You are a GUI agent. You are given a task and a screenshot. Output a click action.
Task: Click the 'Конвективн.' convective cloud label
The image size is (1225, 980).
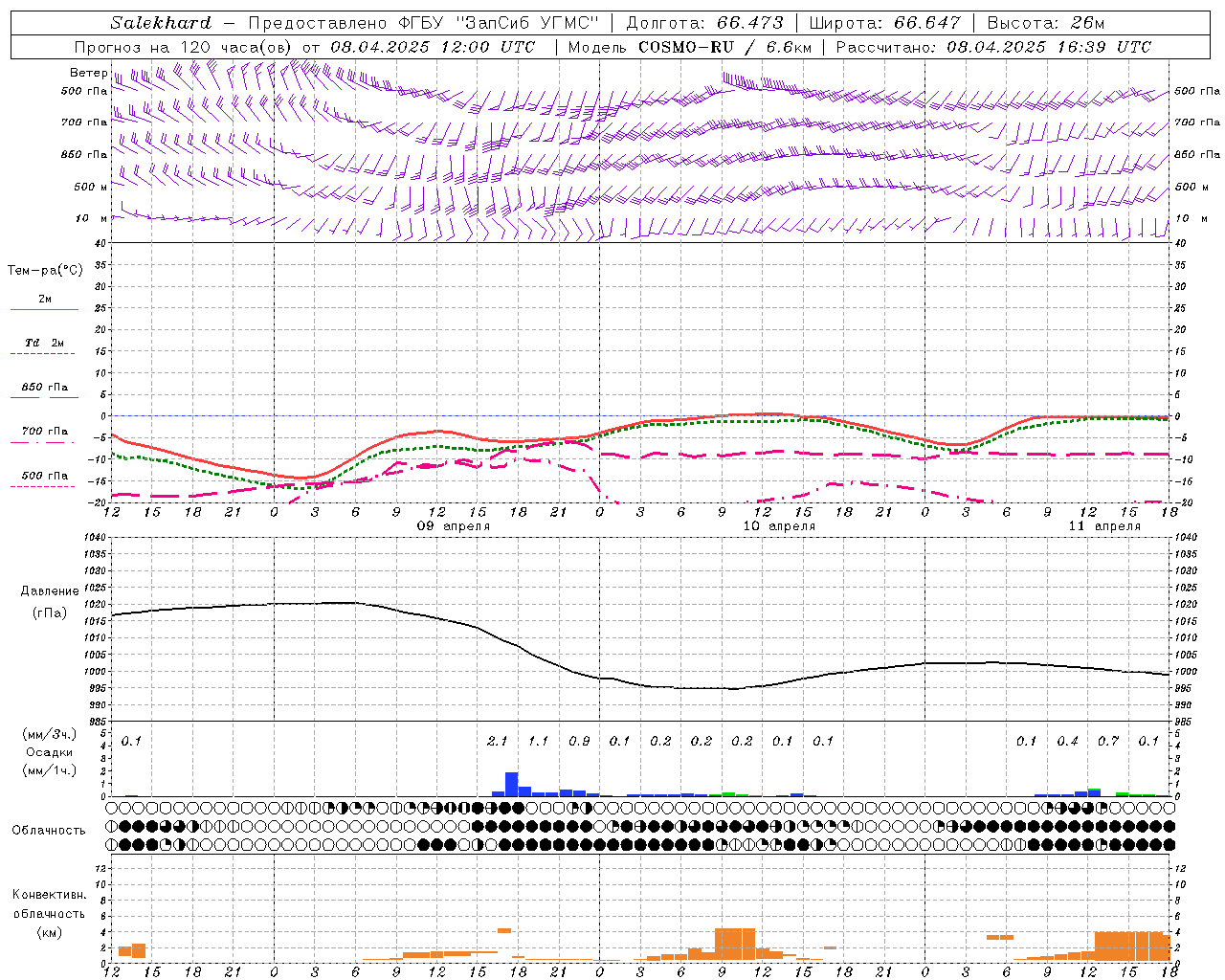coord(50,895)
